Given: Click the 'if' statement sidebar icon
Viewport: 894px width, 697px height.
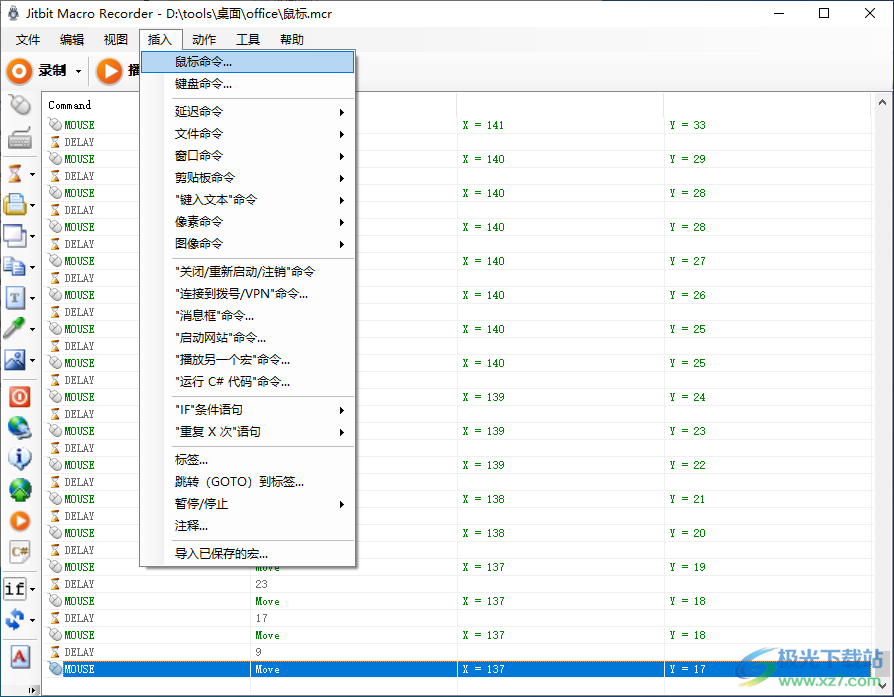Looking at the screenshot, I should [x=15, y=588].
